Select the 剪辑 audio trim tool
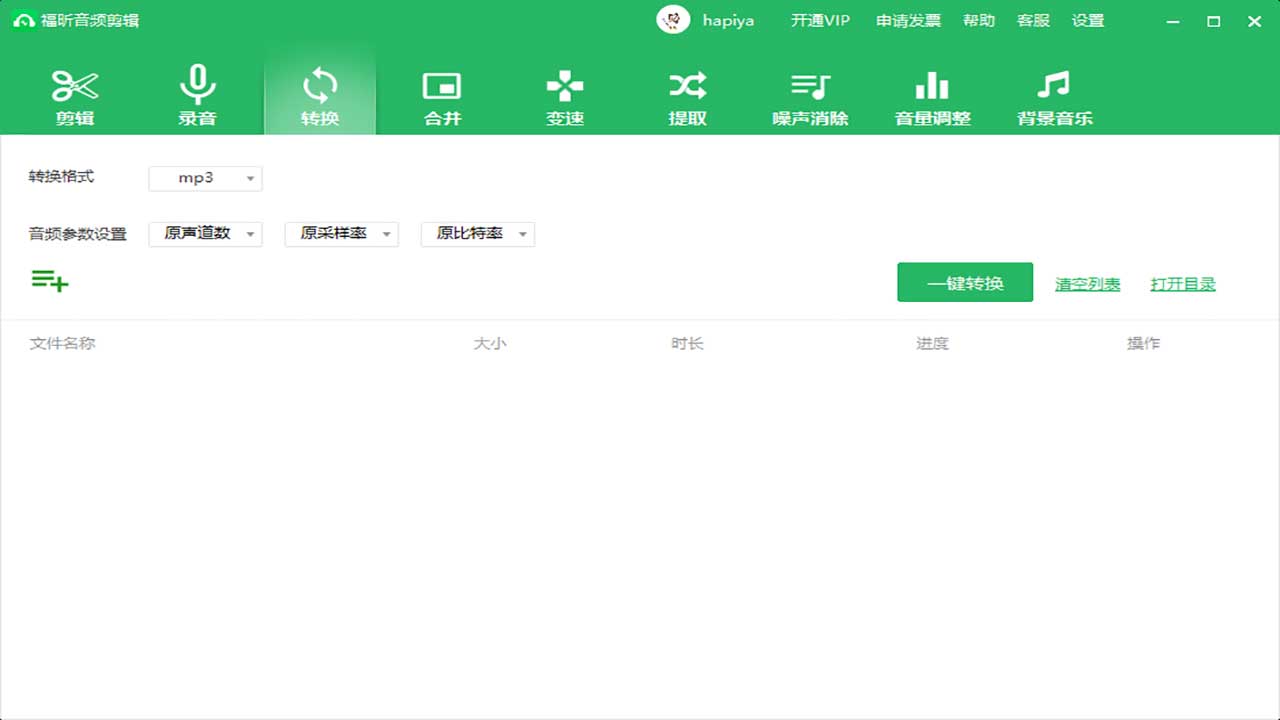1280x720 pixels. click(75, 95)
